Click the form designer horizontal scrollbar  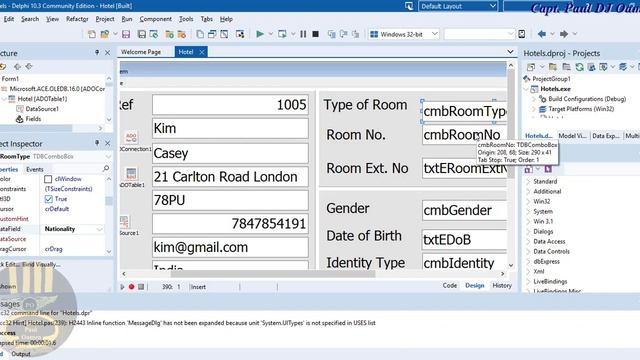(x=313, y=274)
